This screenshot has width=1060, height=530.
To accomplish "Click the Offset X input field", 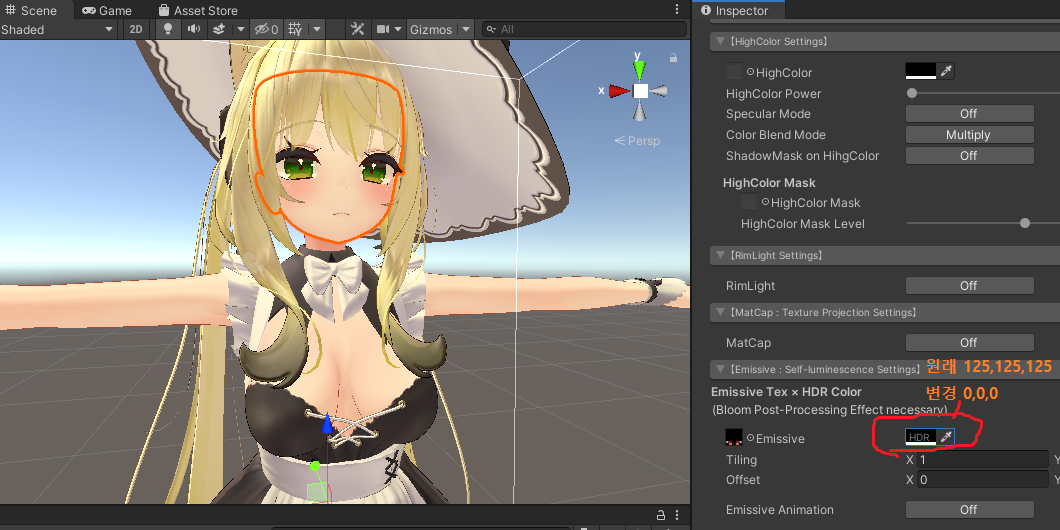I will point(982,479).
